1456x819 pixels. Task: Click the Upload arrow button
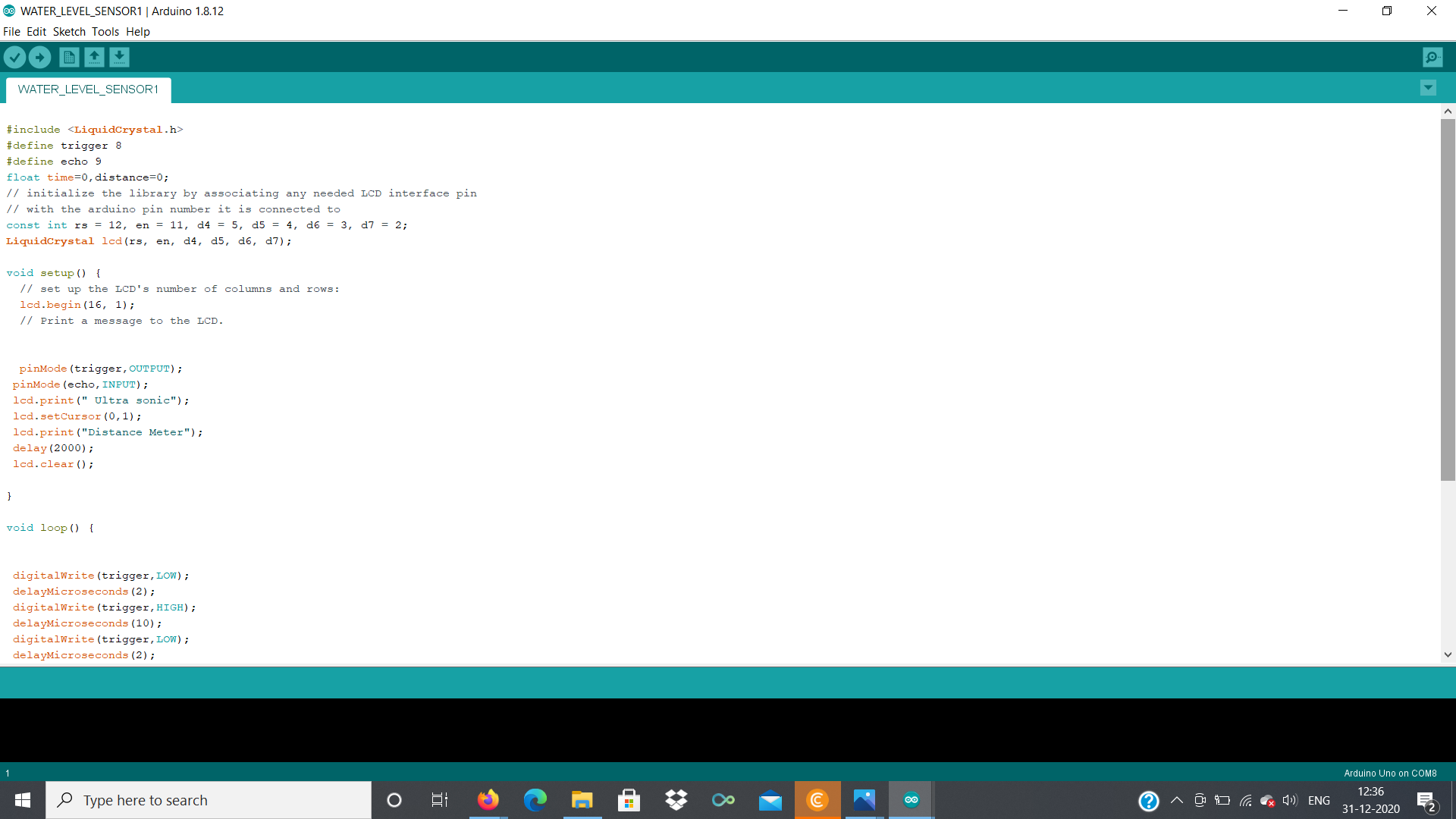click(x=39, y=57)
